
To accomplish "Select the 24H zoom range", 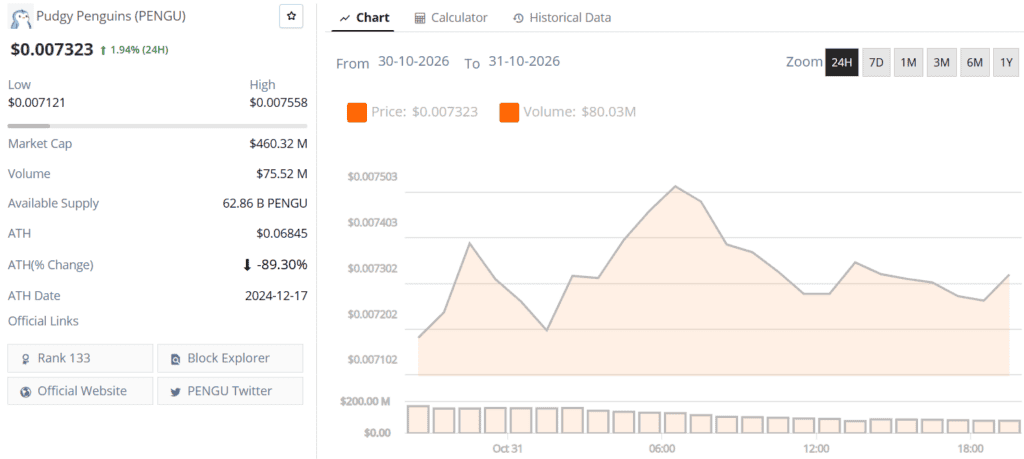I will pyautogui.click(x=841, y=63).
